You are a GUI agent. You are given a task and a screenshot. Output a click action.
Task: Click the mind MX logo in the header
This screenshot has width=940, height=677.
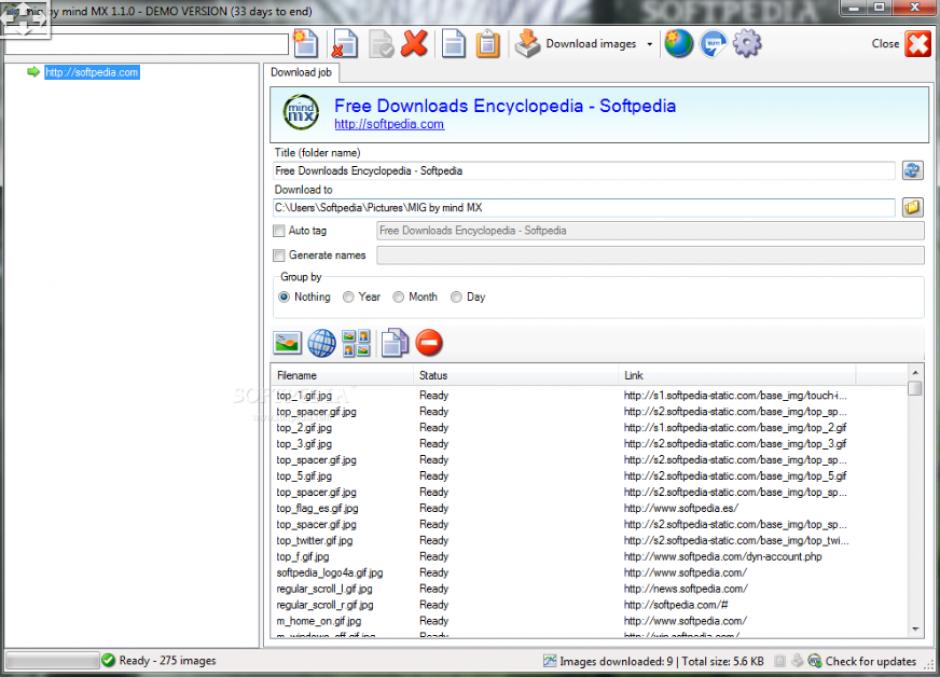pos(301,112)
